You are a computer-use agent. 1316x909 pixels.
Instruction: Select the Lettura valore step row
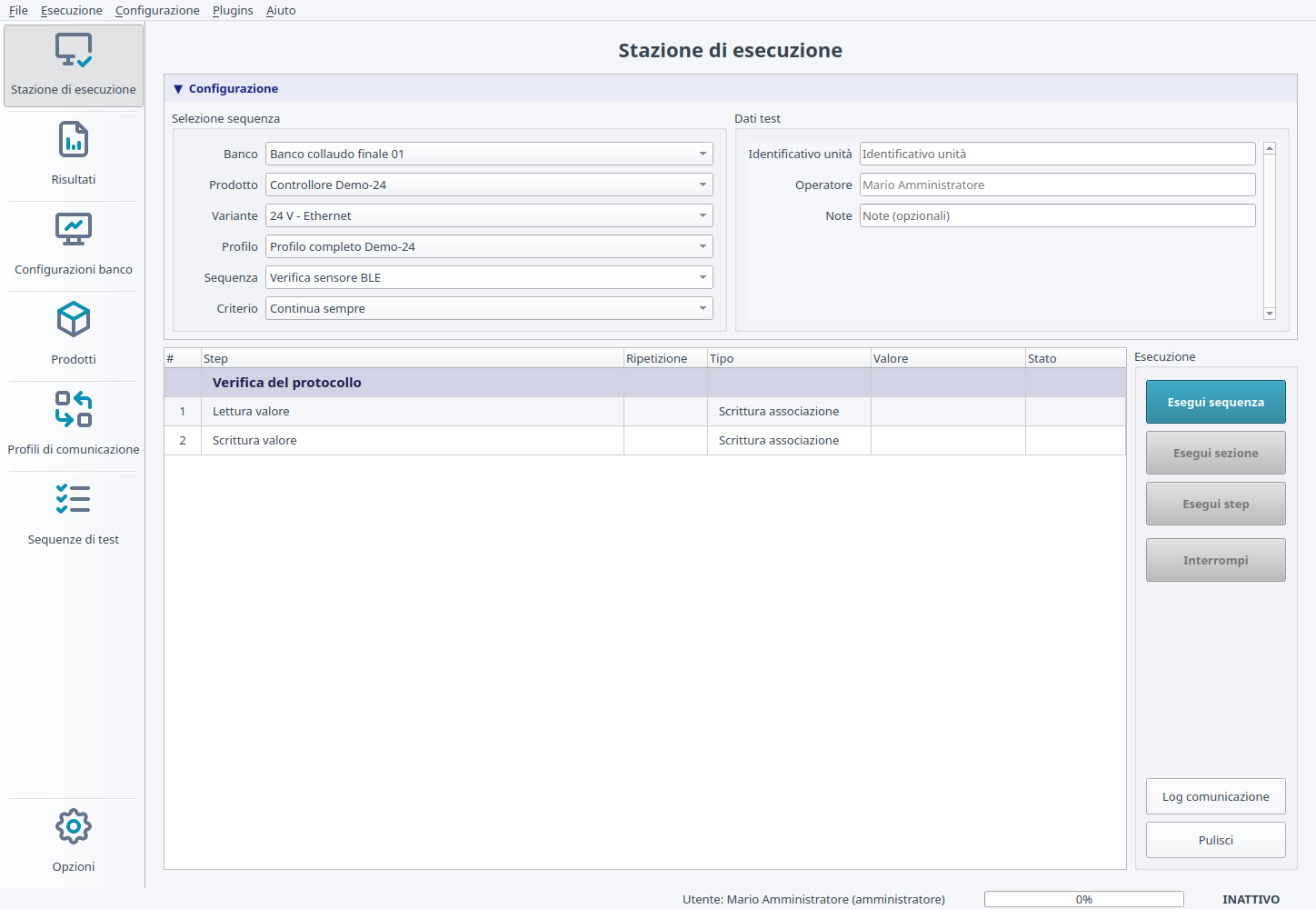pos(644,412)
